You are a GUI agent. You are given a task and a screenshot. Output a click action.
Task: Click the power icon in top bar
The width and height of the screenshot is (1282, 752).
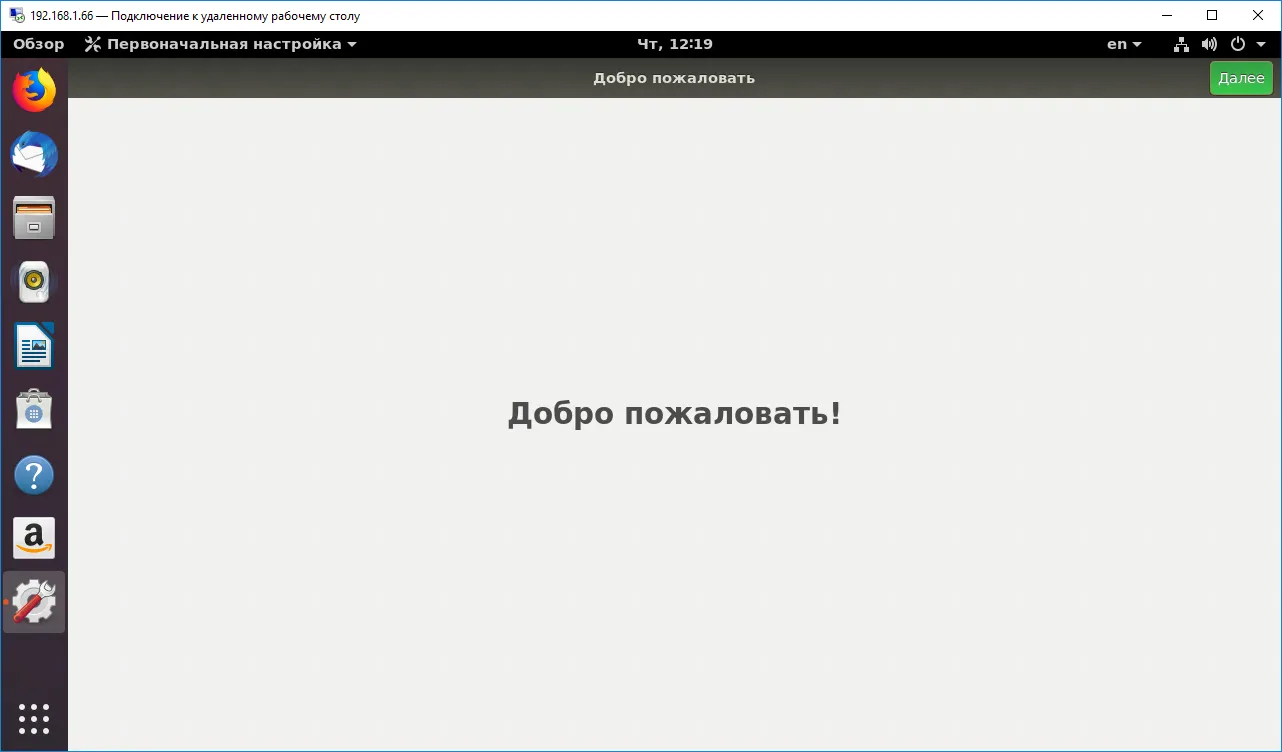coord(1238,44)
